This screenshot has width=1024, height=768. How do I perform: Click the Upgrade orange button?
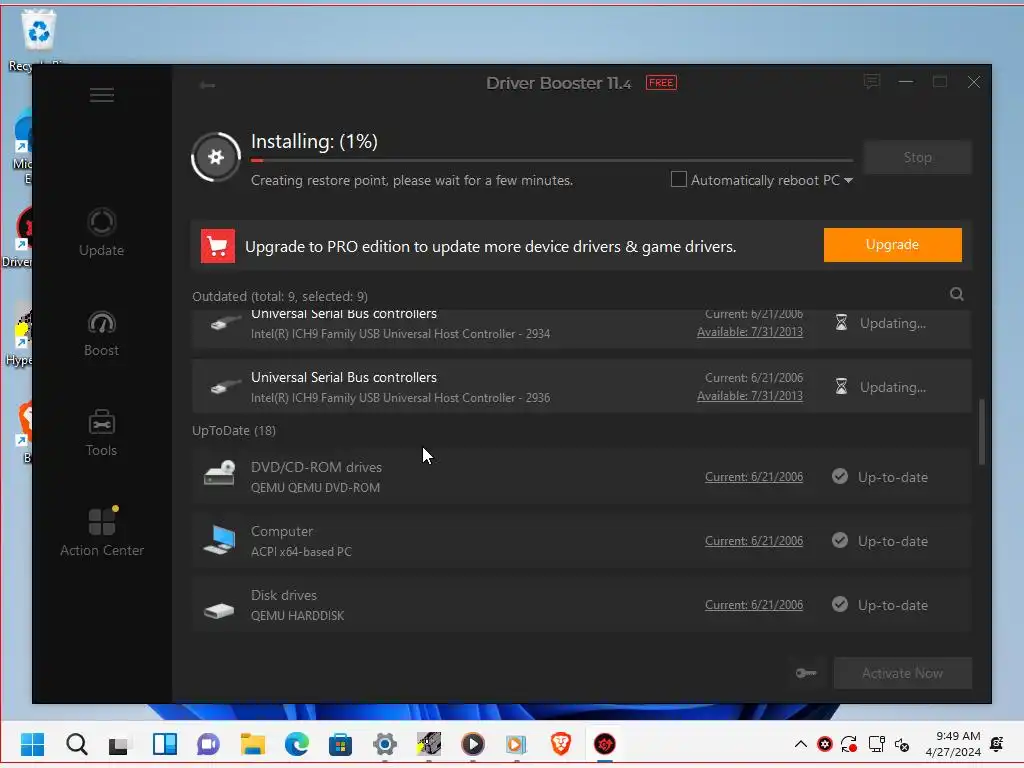coord(892,245)
